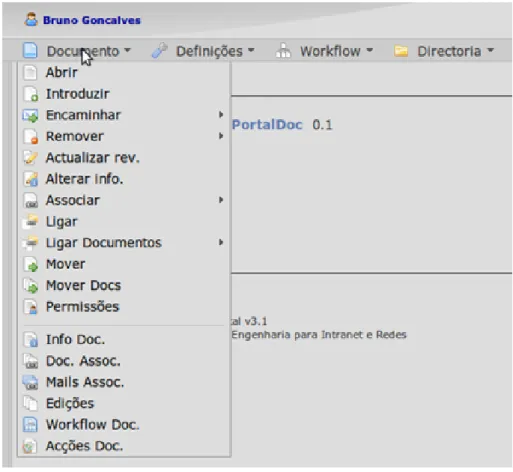This screenshot has width=513, height=472.
Task: Select the Mover Docs menu entry
Action: [124, 286]
